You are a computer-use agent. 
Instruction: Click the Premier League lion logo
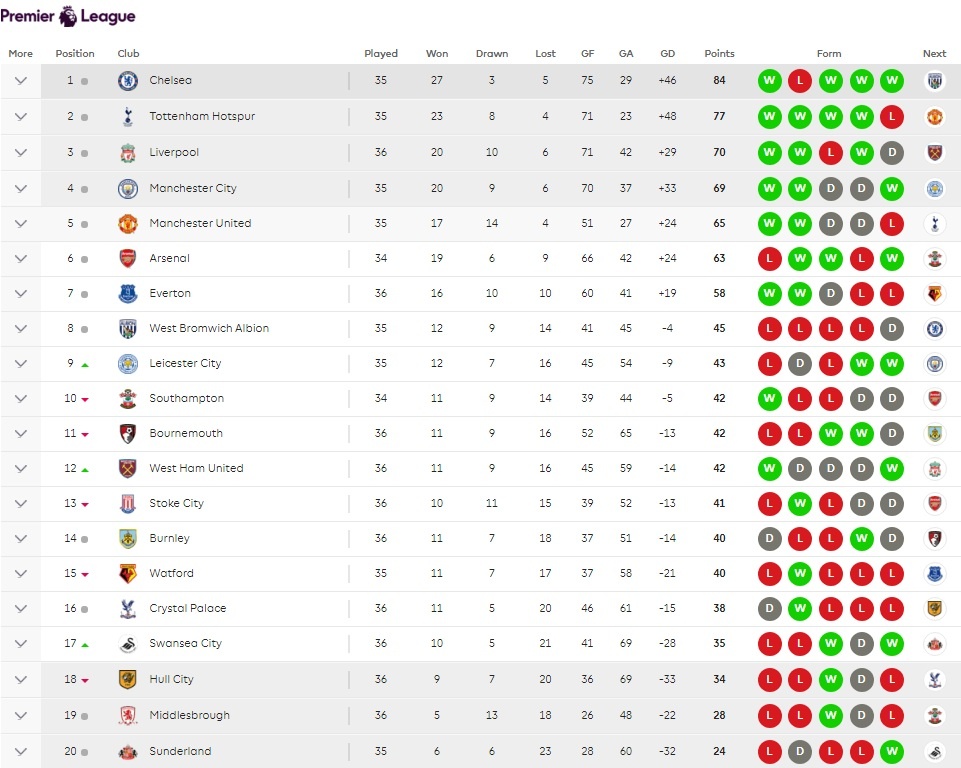pyautogui.click(x=68, y=16)
